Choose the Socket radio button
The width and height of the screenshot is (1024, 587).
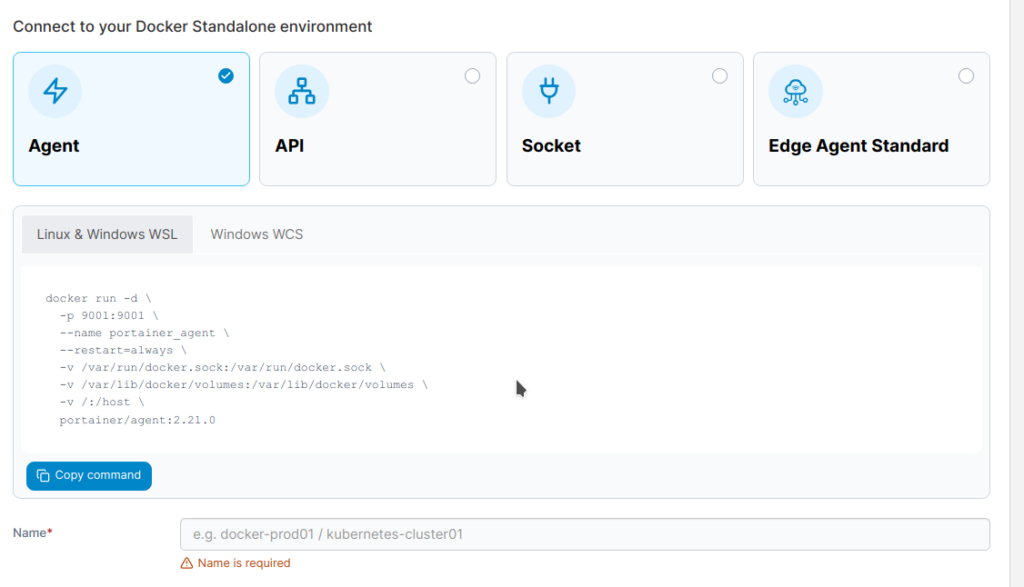coord(719,76)
